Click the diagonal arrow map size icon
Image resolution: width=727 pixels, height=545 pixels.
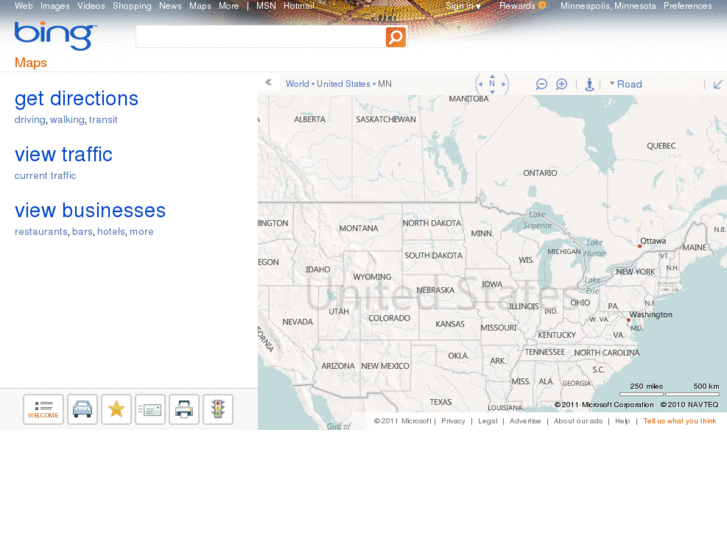point(718,84)
